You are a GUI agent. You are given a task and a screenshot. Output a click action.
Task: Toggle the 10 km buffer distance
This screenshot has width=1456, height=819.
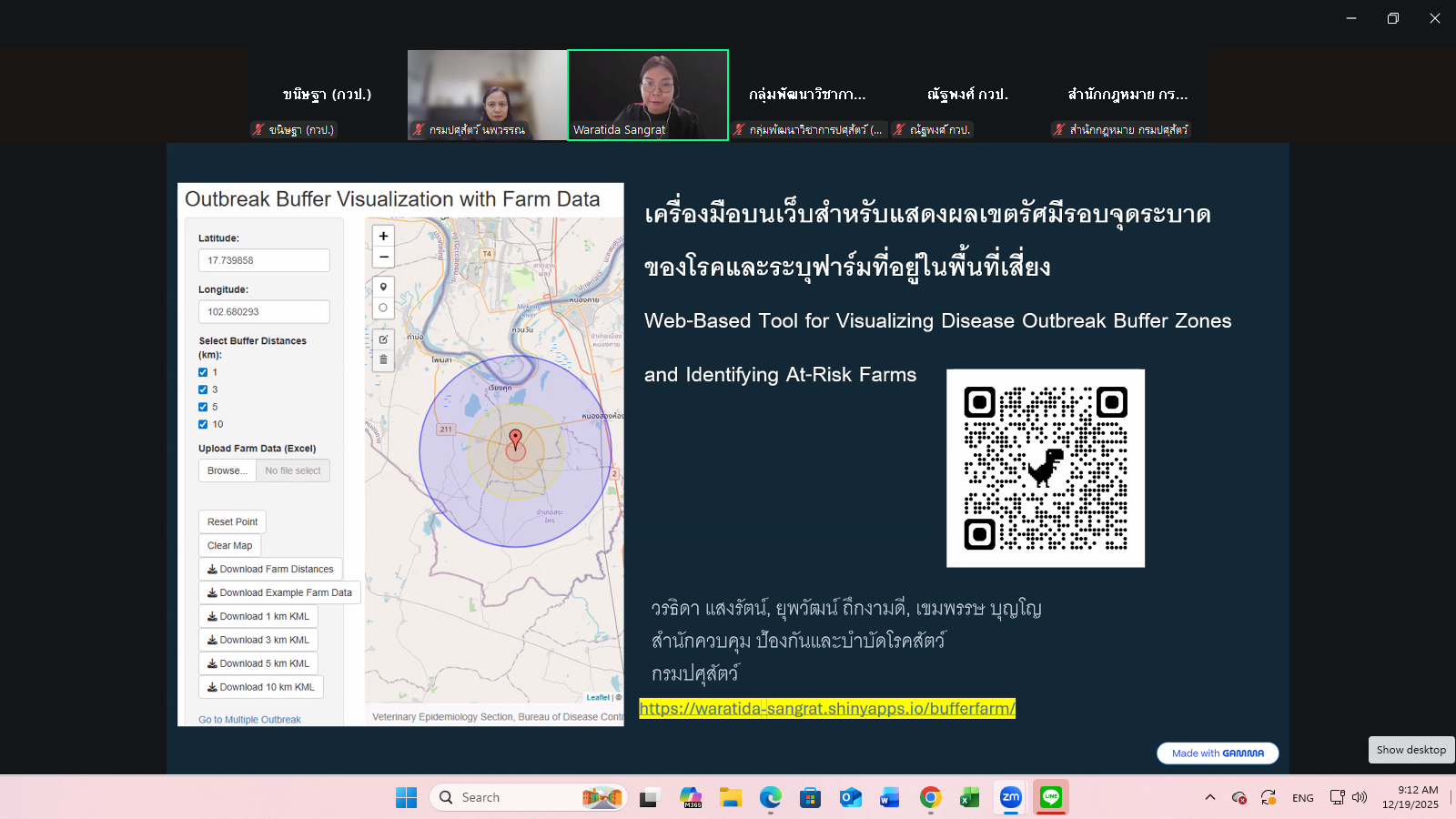[204, 424]
